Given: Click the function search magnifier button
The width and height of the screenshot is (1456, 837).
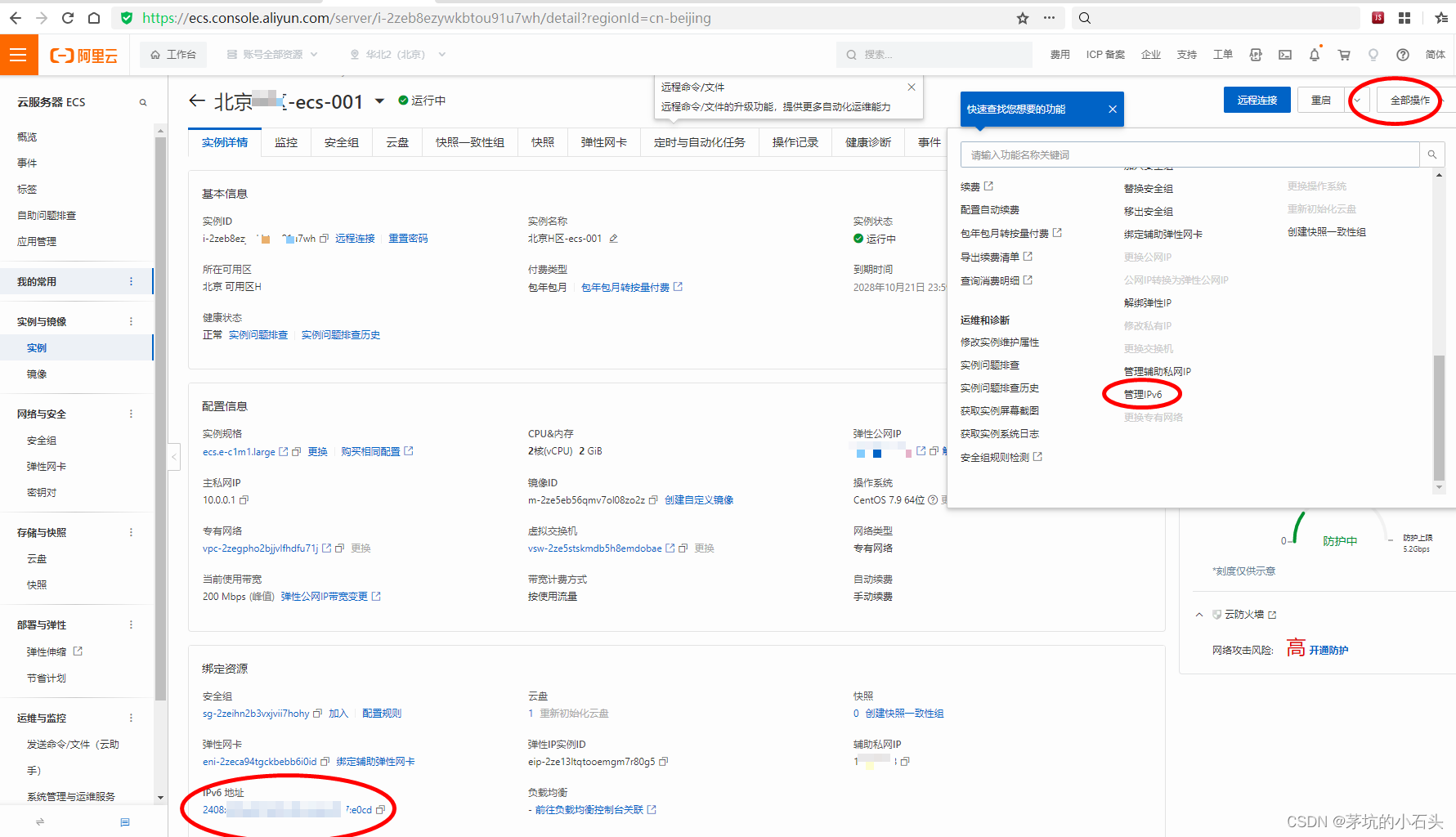Looking at the screenshot, I should (1432, 154).
